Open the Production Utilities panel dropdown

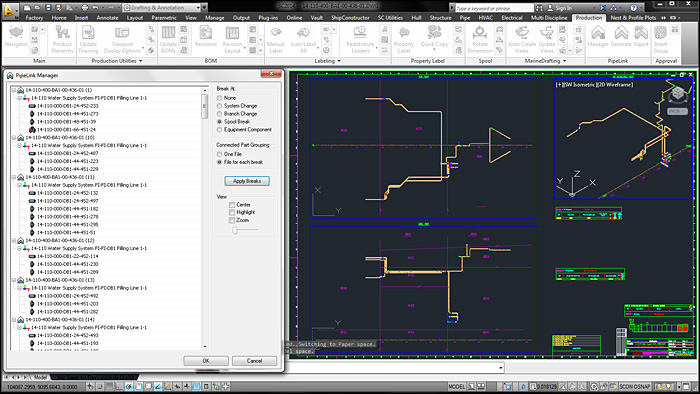point(141,61)
